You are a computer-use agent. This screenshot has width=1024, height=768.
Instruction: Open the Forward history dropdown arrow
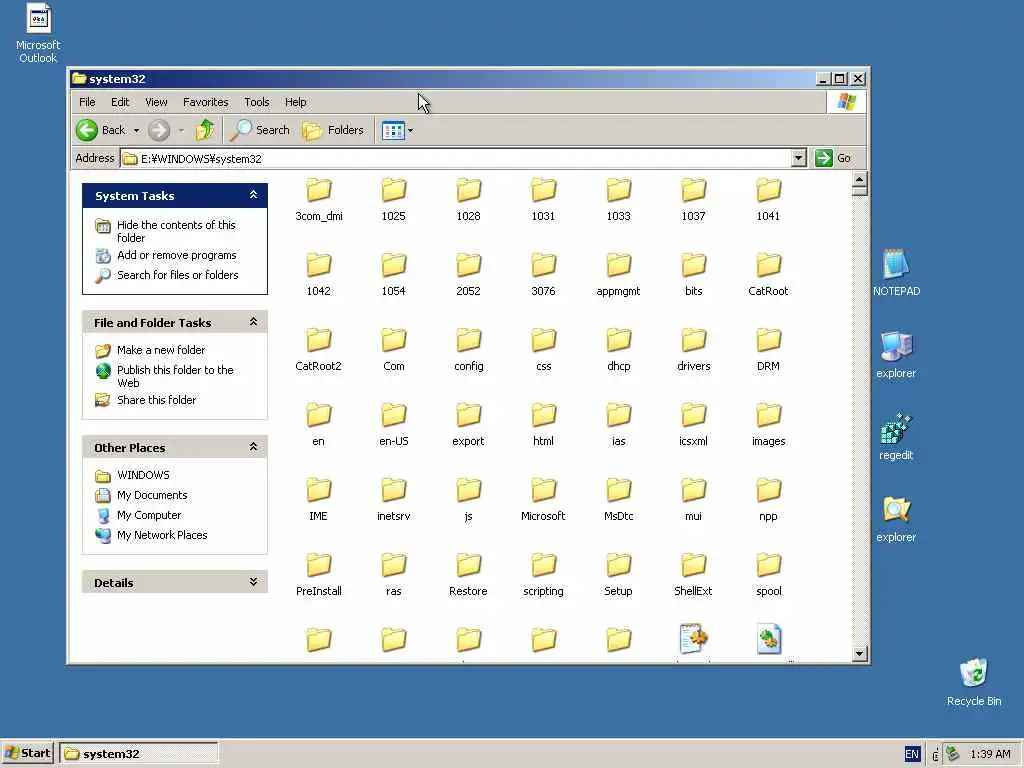click(181, 131)
